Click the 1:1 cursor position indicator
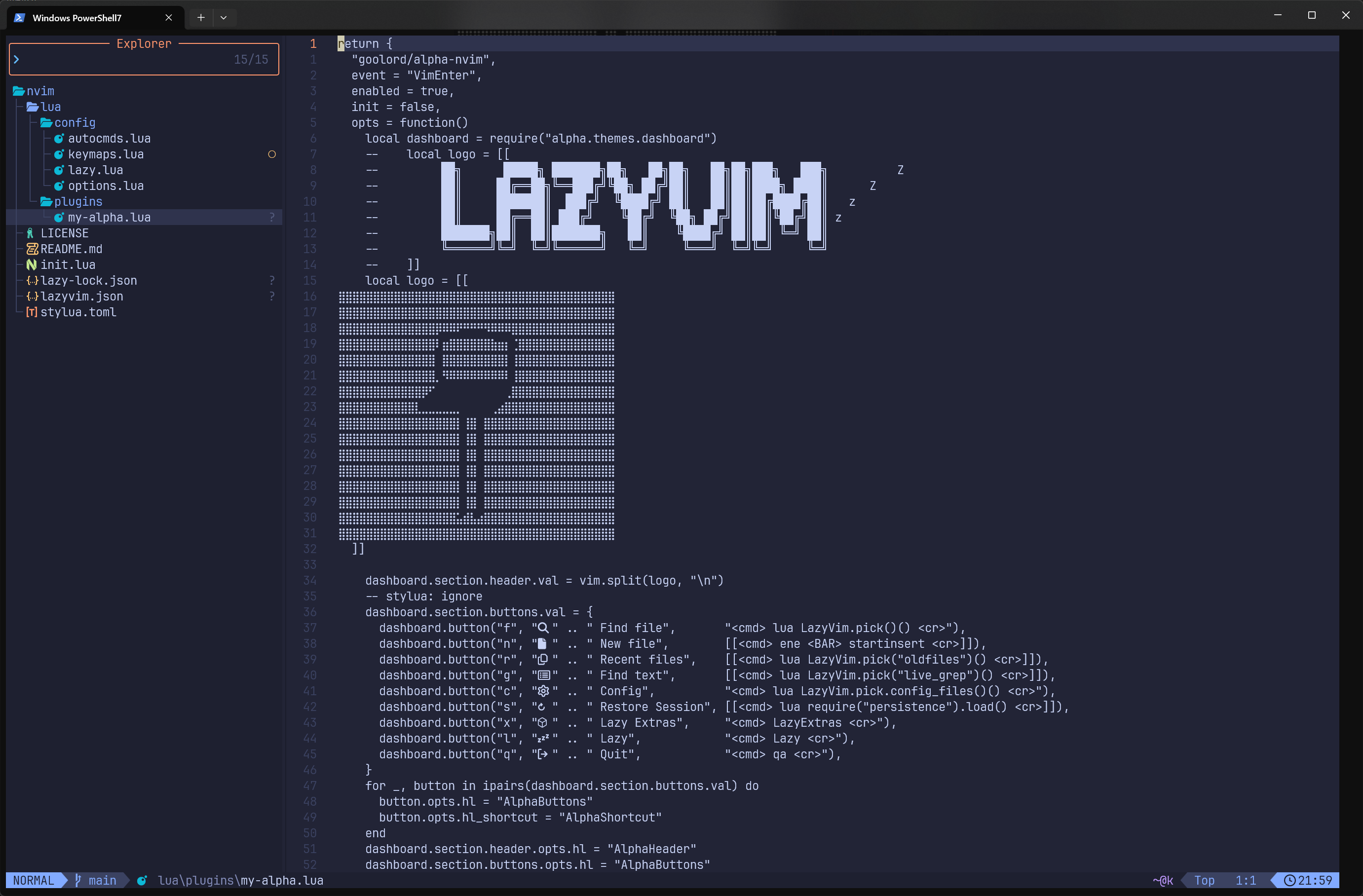The width and height of the screenshot is (1363, 896). pos(1245,881)
